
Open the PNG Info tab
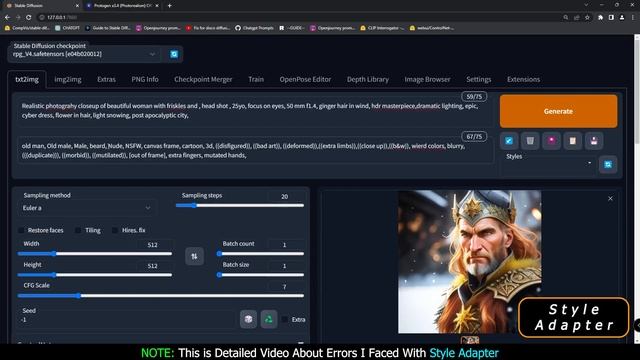(145, 79)
